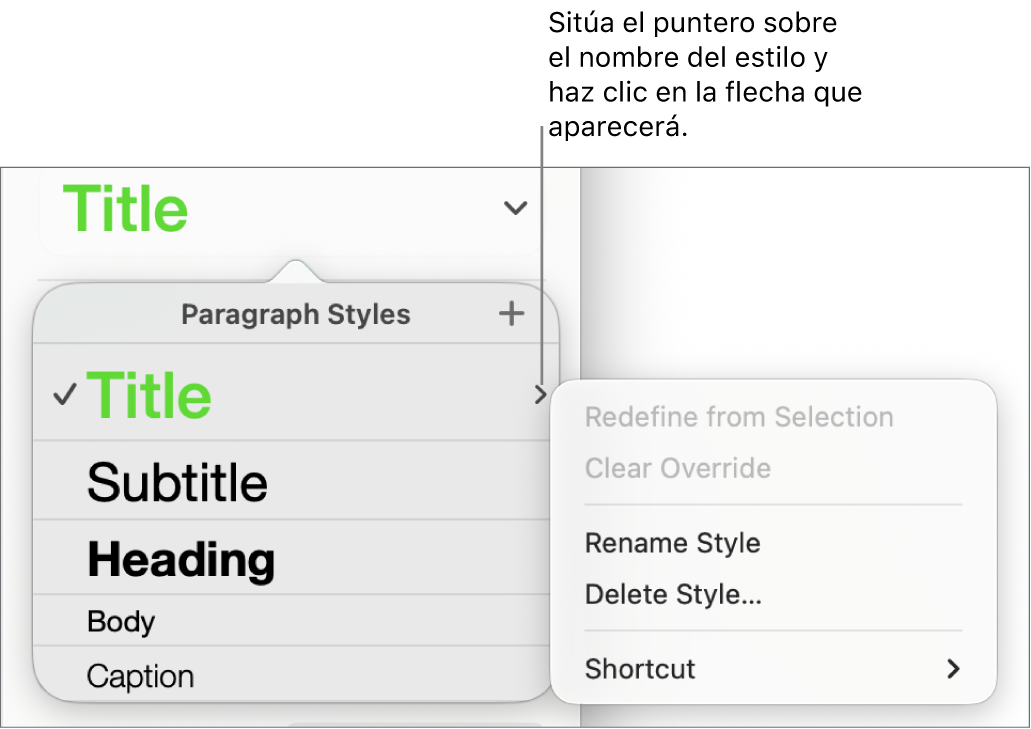Open the paragraph style pop-up chevron
This screenshot has width=1031, height=729.
(x=515, y=208)
